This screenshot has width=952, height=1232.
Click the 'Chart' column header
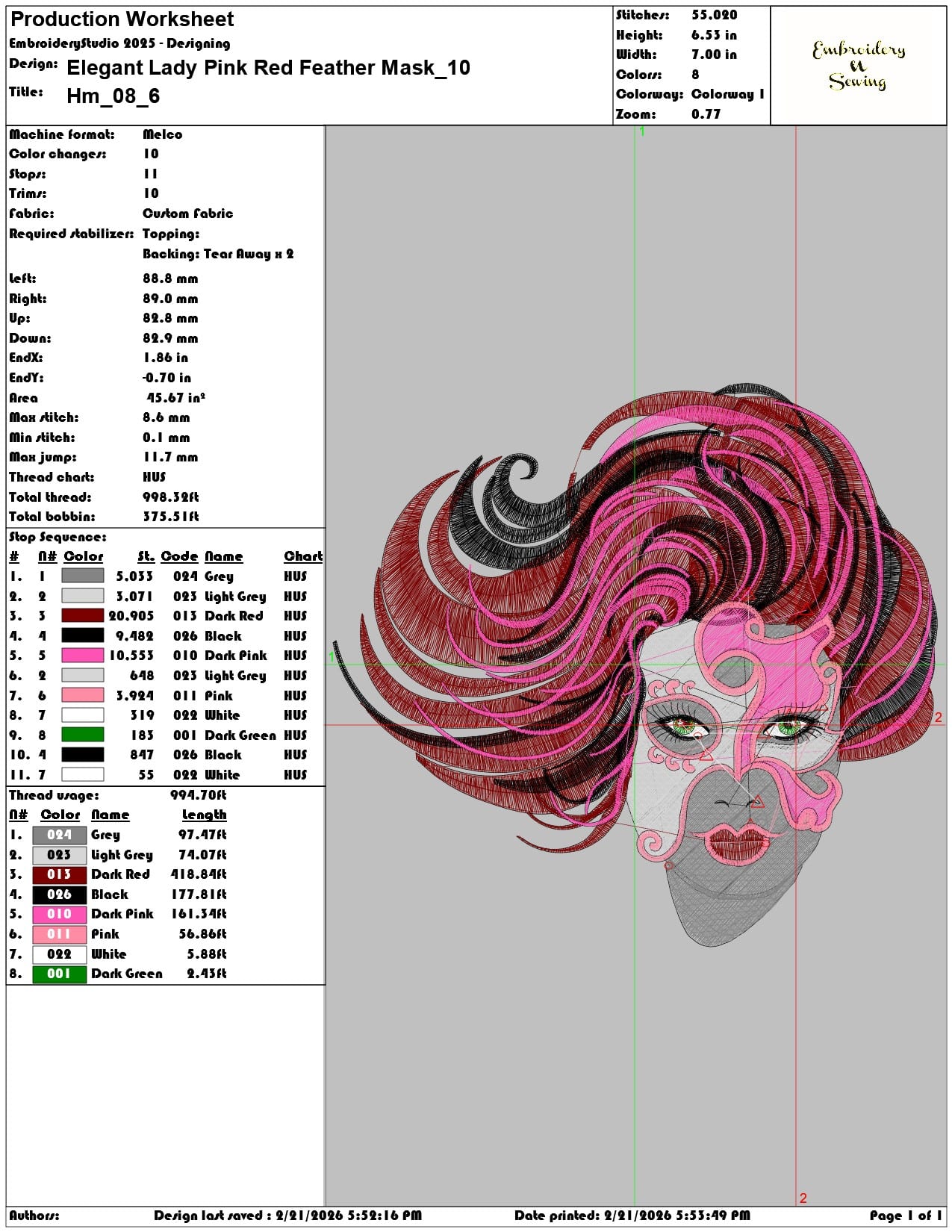pos(303,556)
